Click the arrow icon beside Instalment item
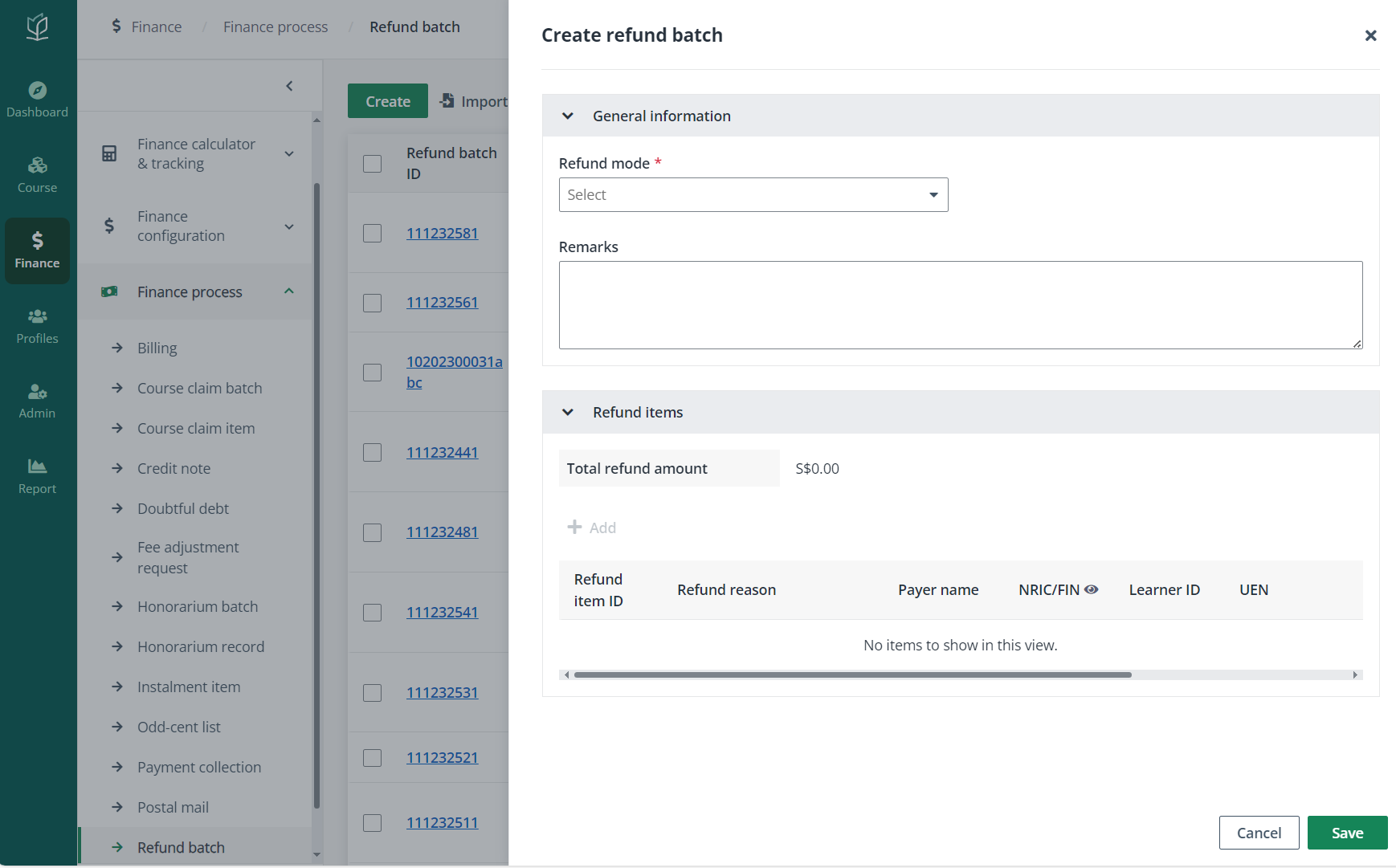Image resolution: width=1396 pixels, height=868 pixels. click(x=117, y=687)
